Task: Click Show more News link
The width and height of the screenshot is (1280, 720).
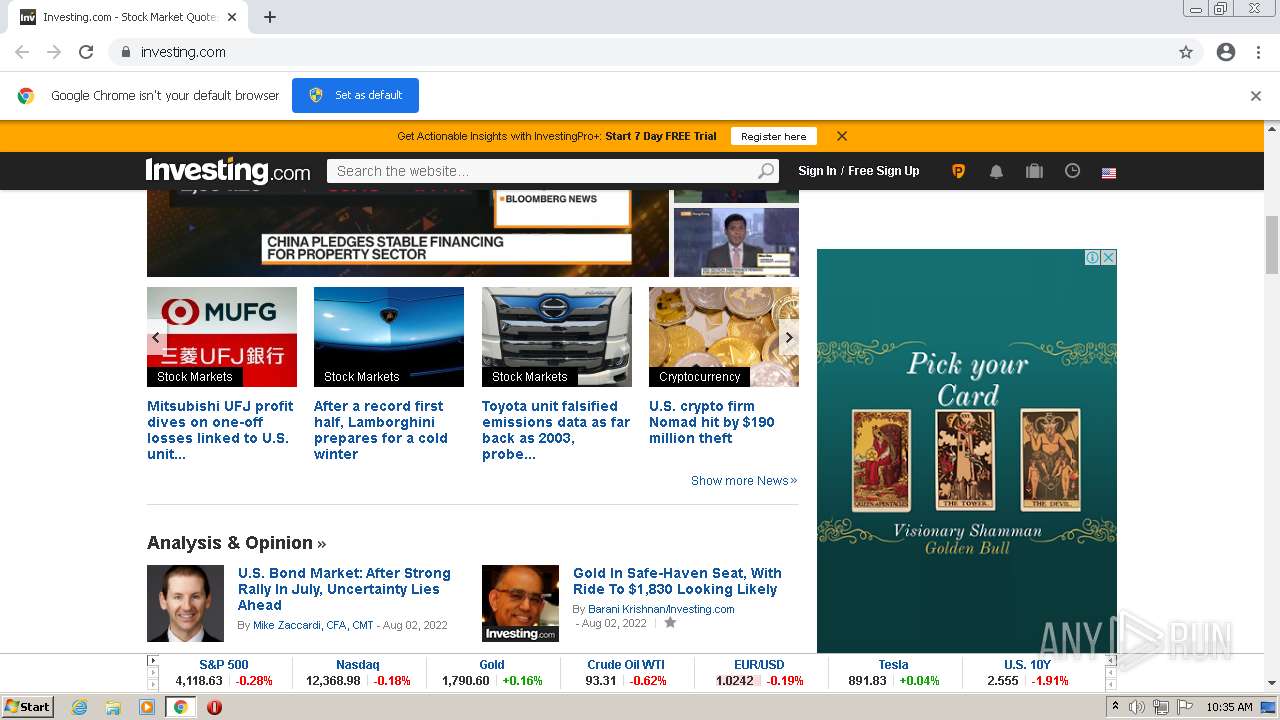Action: coord(744,481)
